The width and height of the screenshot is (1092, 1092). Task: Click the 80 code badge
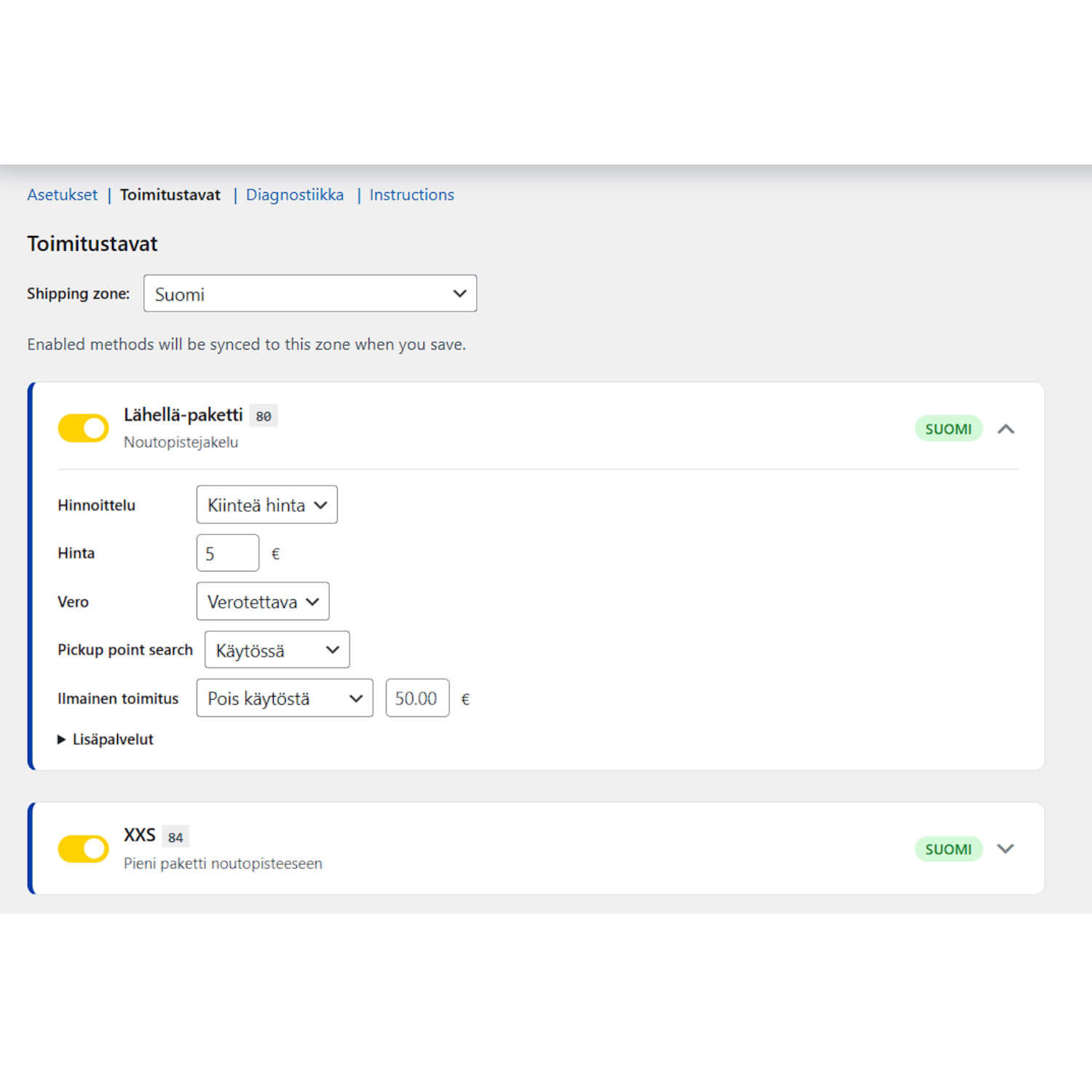[264, 416]
